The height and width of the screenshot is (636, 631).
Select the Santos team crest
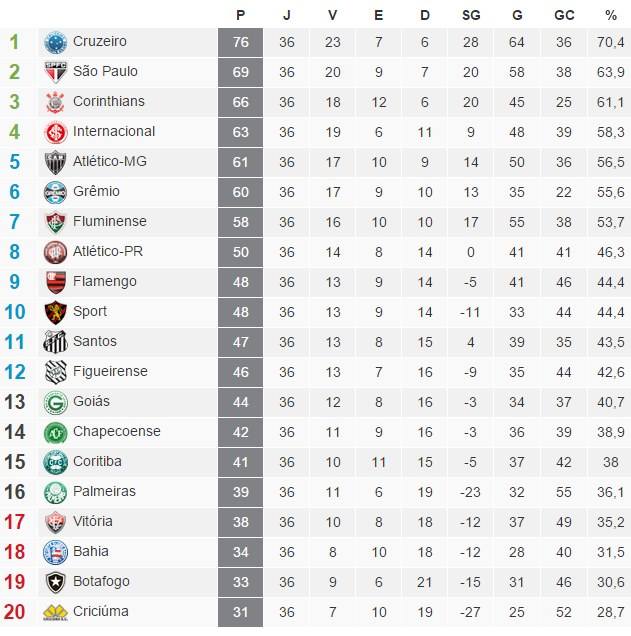click(x=55, y=342)
